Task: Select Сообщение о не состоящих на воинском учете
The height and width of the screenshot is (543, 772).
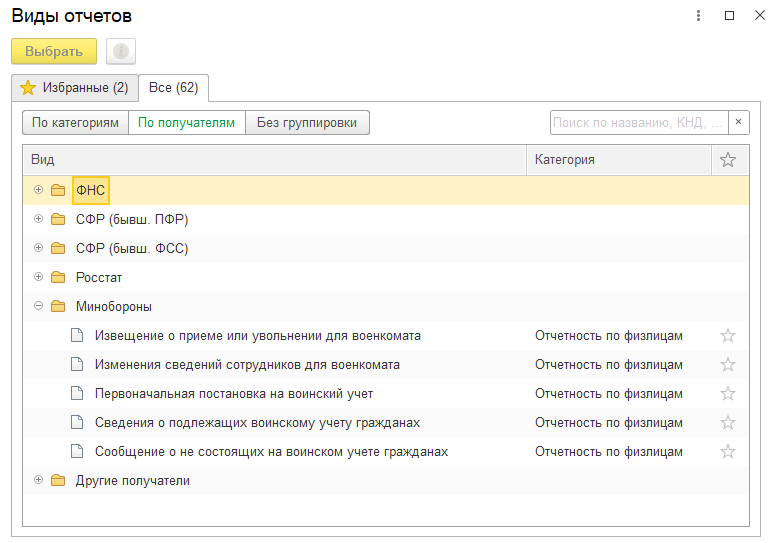Action: pos(271,452)
